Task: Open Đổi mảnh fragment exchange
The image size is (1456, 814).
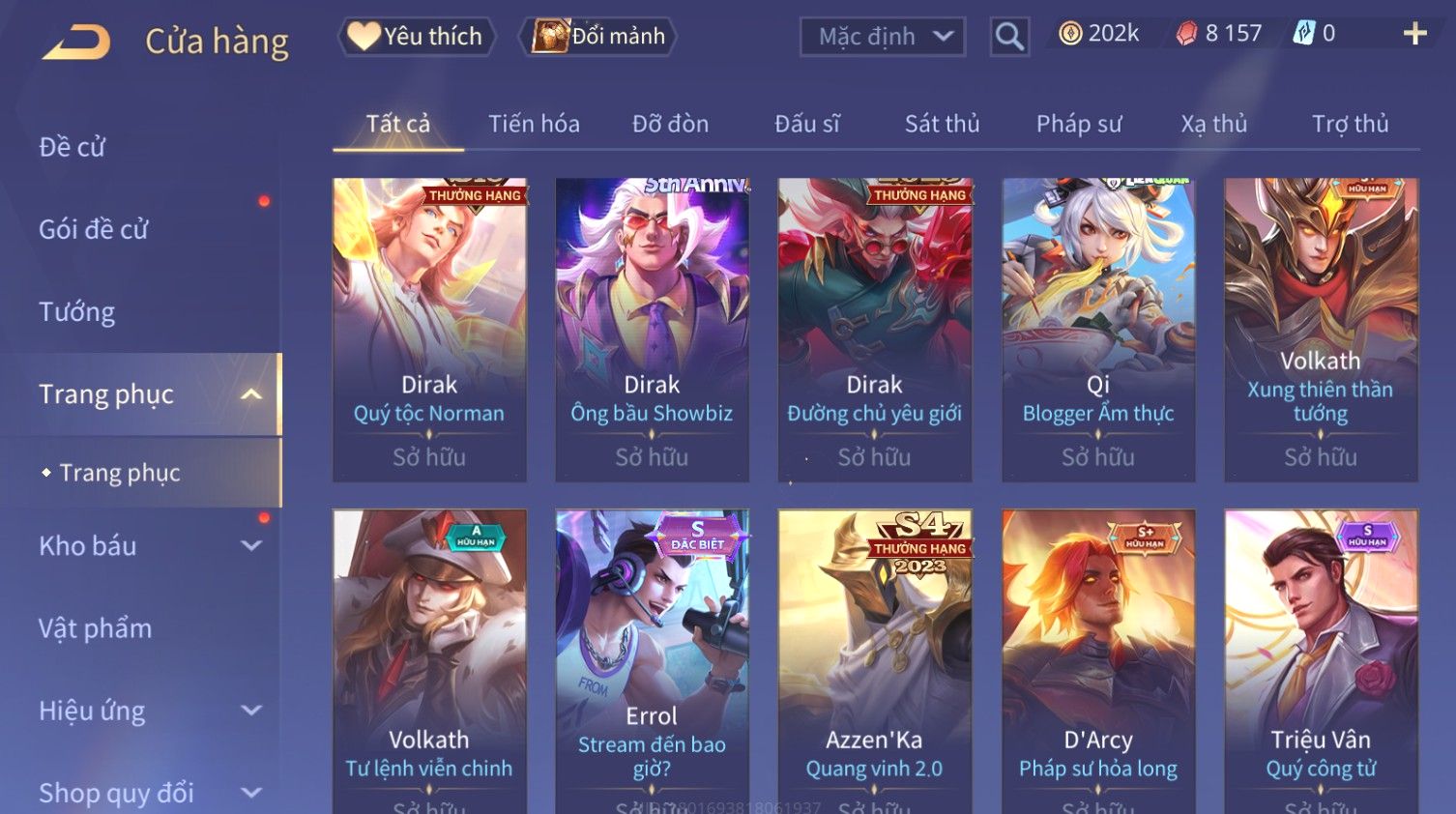Action: click(598, 37)
